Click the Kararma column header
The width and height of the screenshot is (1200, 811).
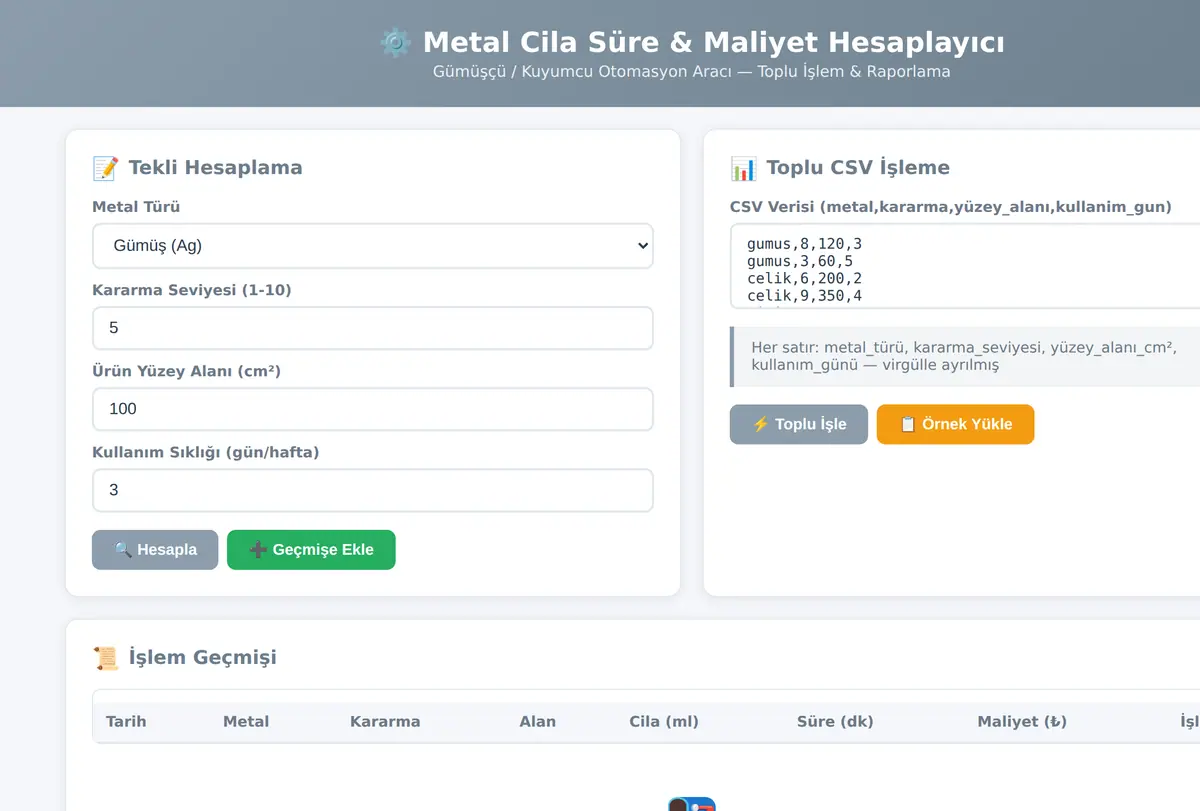[x=385, y=721]
